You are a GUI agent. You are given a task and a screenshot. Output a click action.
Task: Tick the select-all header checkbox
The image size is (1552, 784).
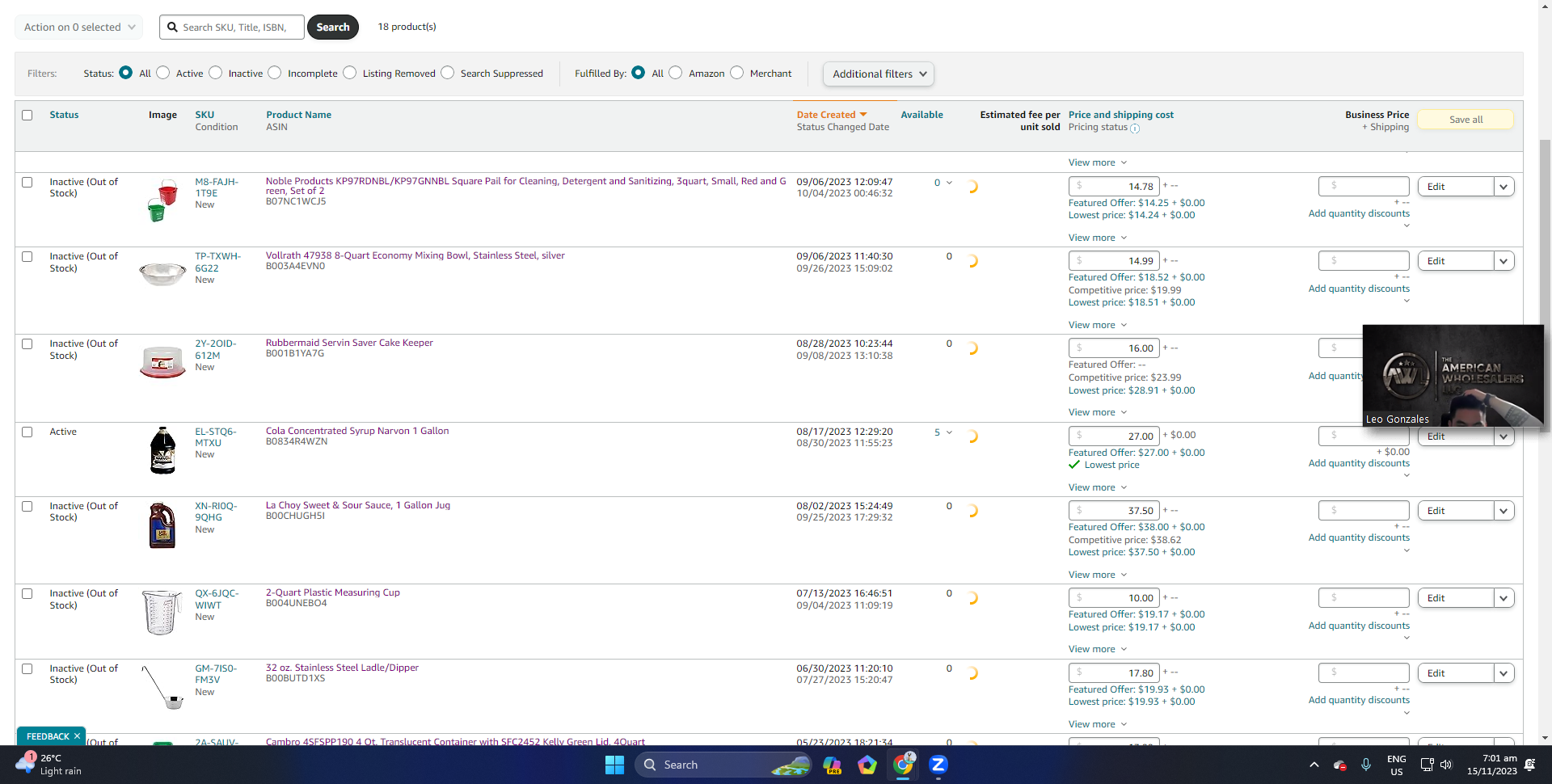pos(27,115)
